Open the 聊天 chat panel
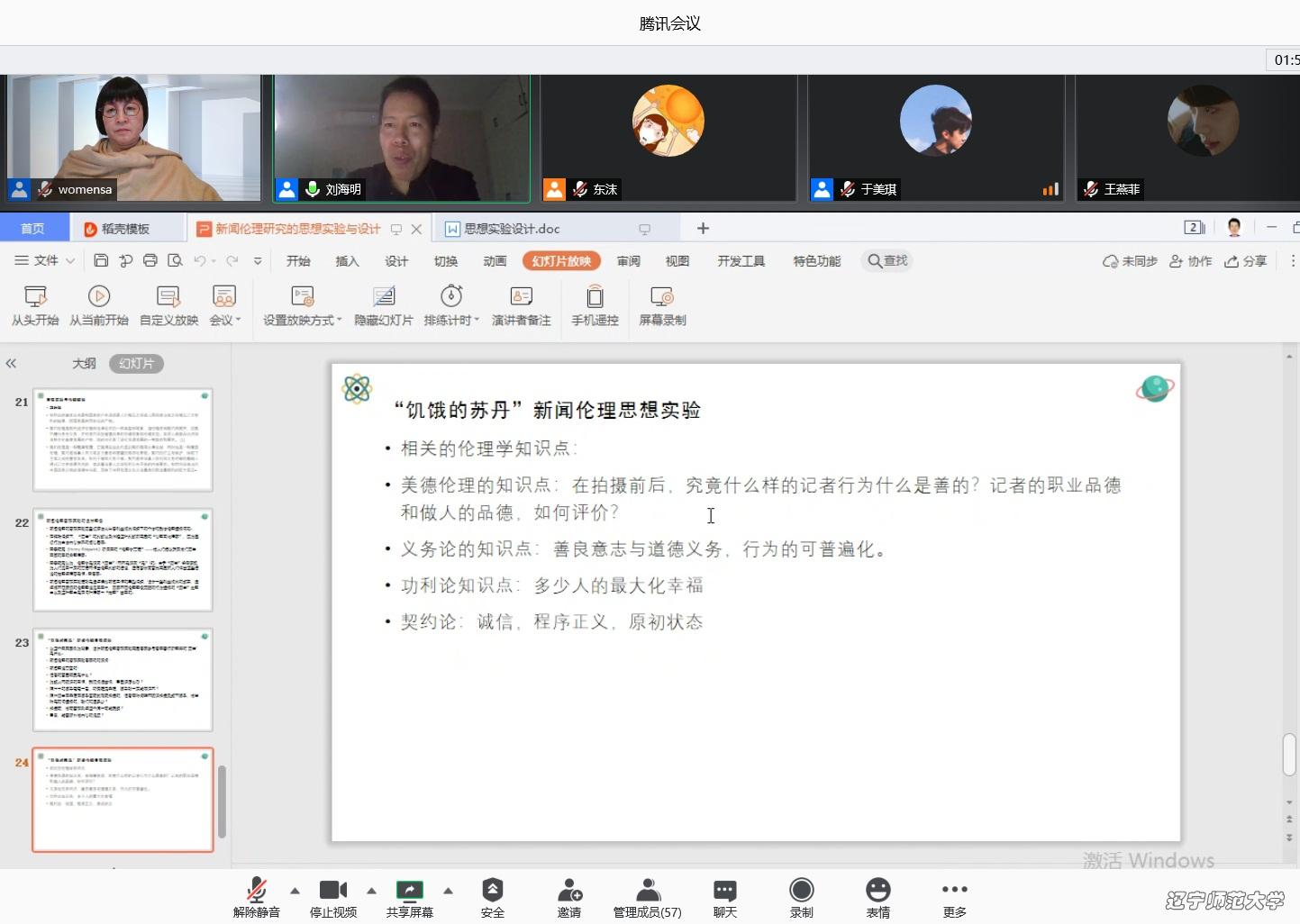The width and height of the screenshot is (1300, 924). (x=724, y=898)
